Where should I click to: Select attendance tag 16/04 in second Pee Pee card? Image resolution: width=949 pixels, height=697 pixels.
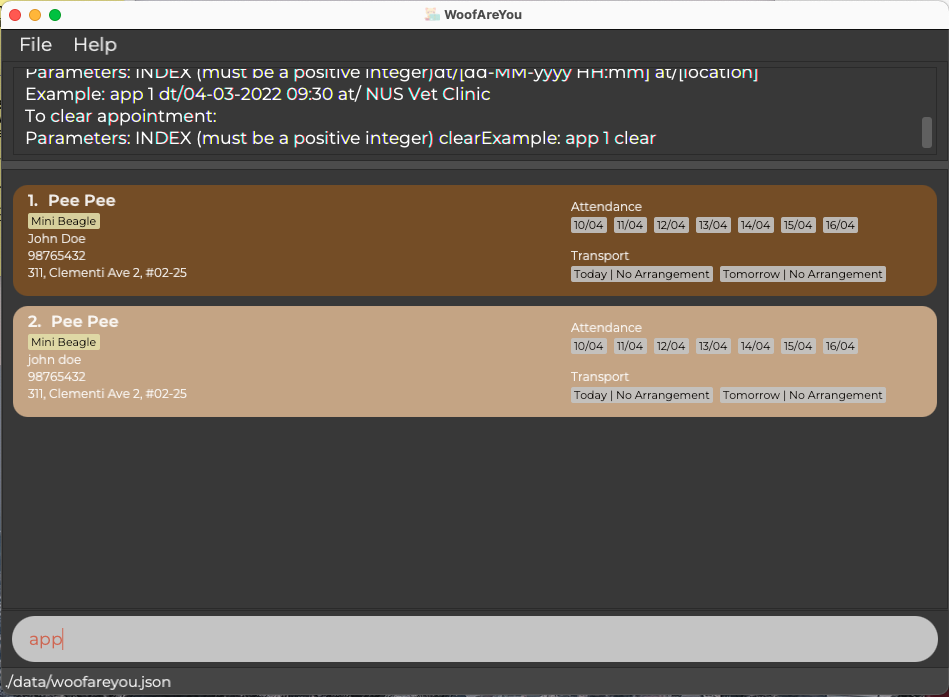[x=840, y=346]
